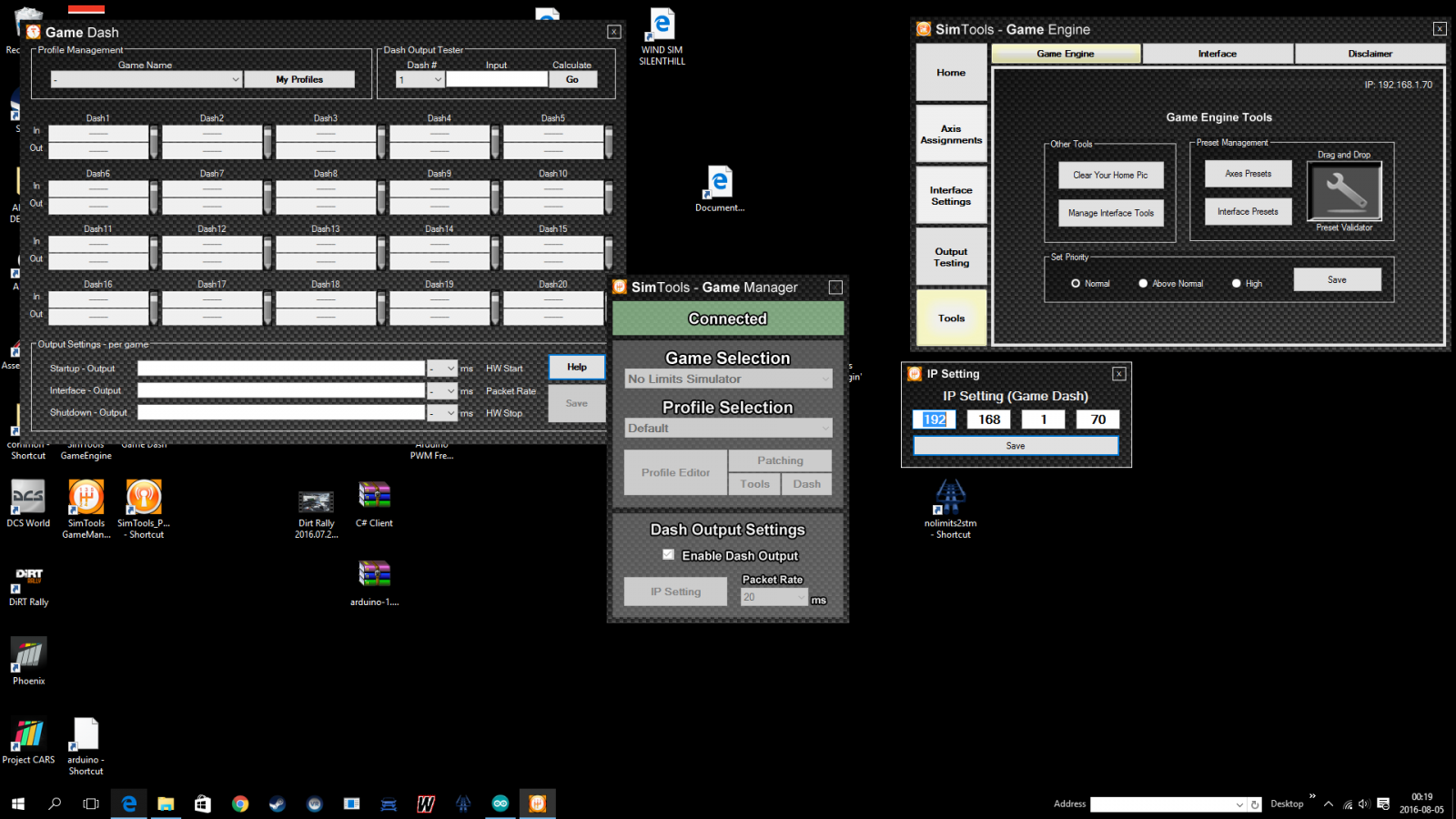Open the arduino-1 archive icon

(x=374, y=582)
